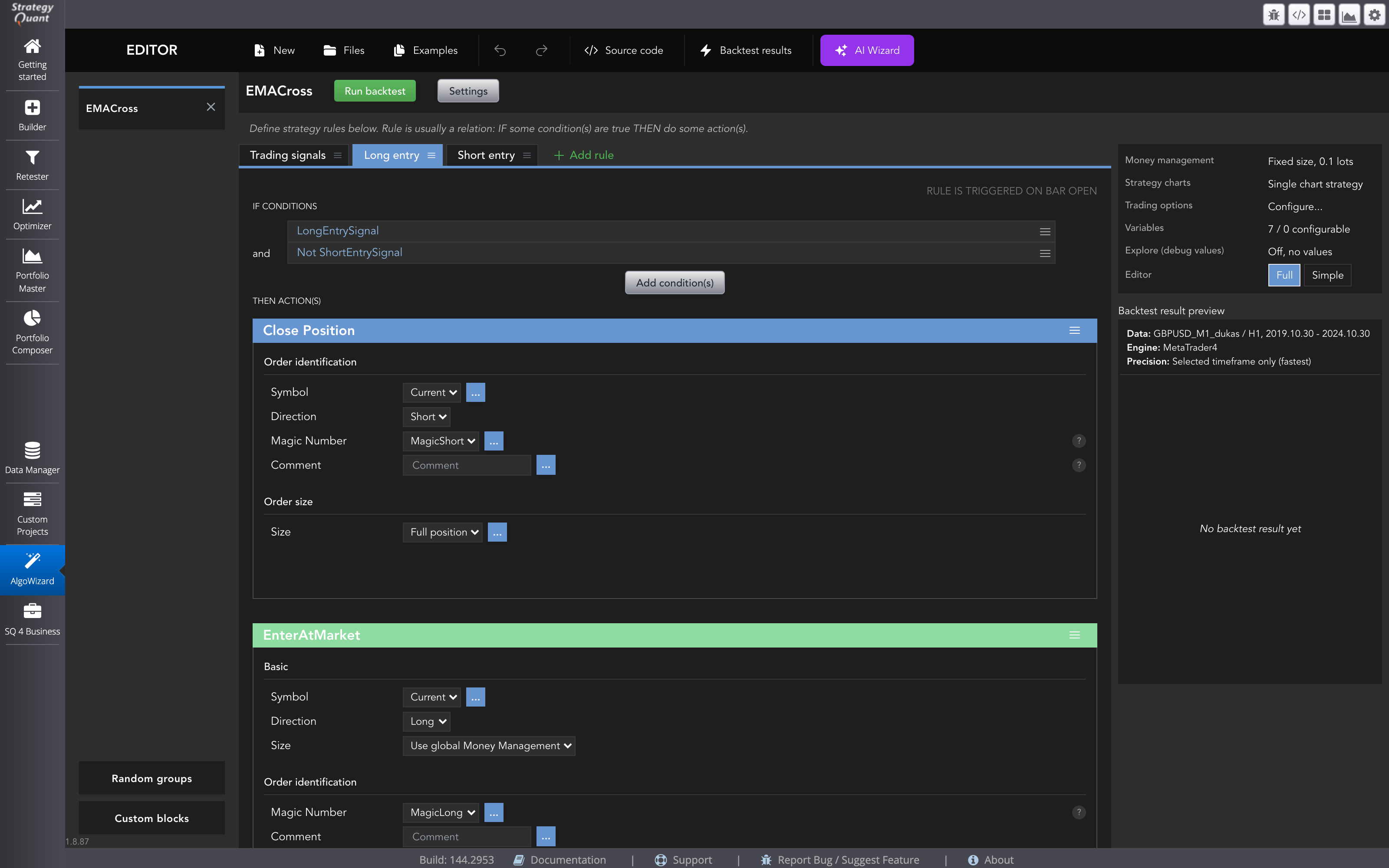Open Close Position block menu icon
This screenshot has height=868, width=1389.
point(1074,330)
